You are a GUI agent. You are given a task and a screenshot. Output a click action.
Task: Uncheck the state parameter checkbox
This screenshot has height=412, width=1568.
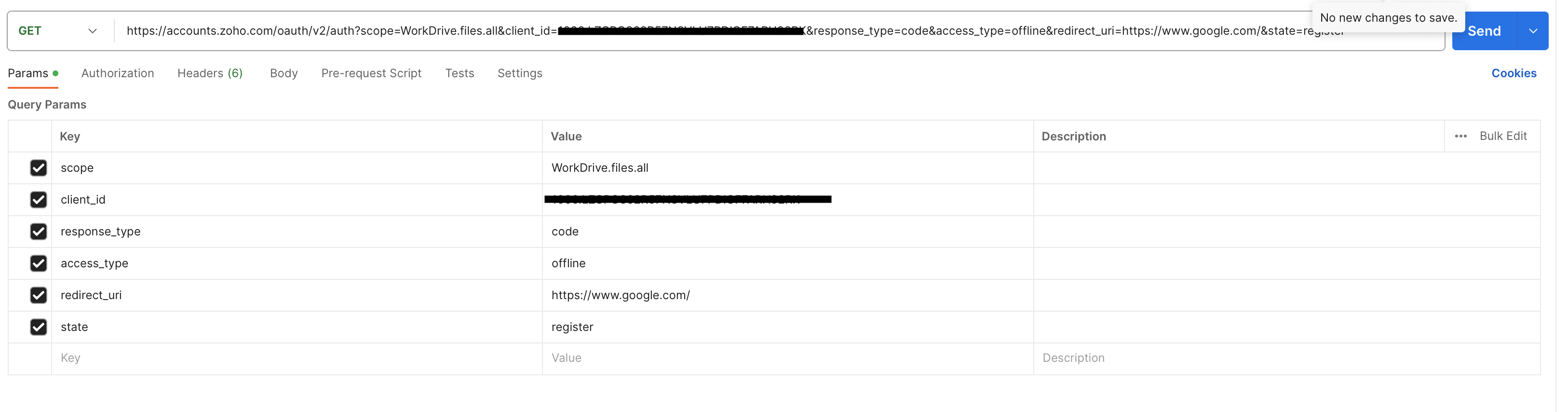pos(39,327)
